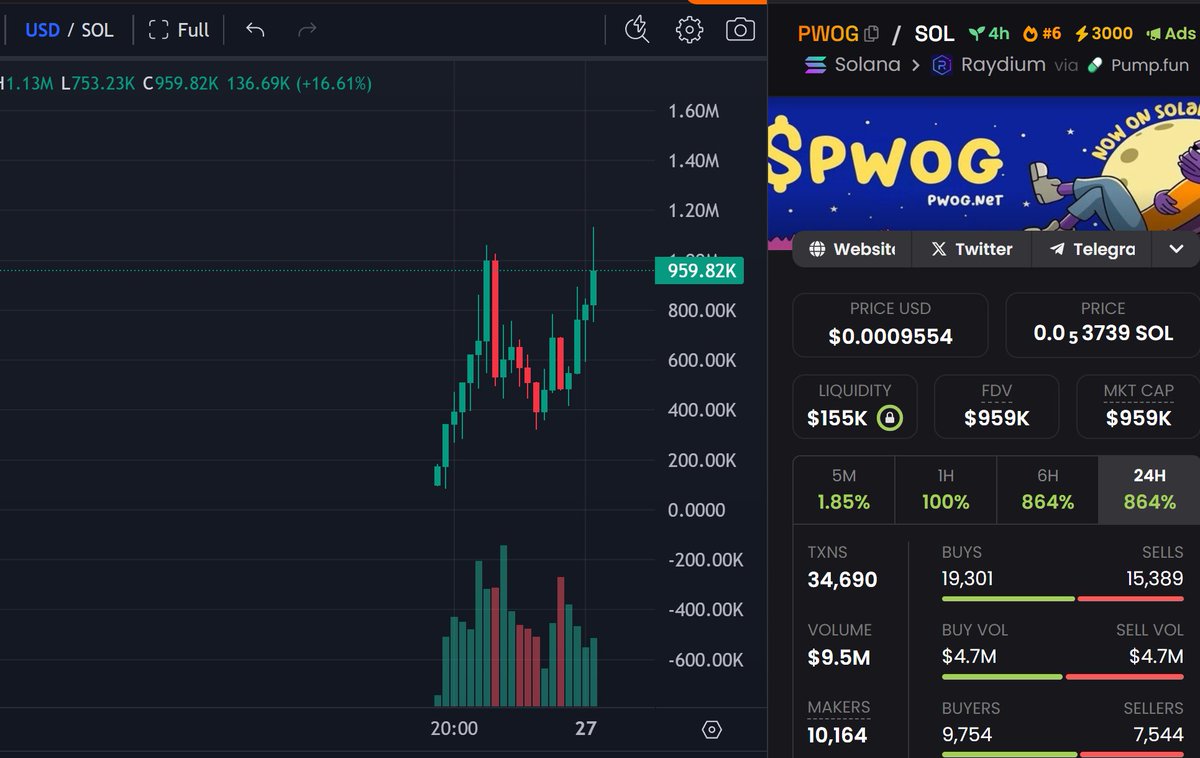1200x758 pixels.
Task: Click the Ads megaphone badge
Action: tap(1170, 33)
